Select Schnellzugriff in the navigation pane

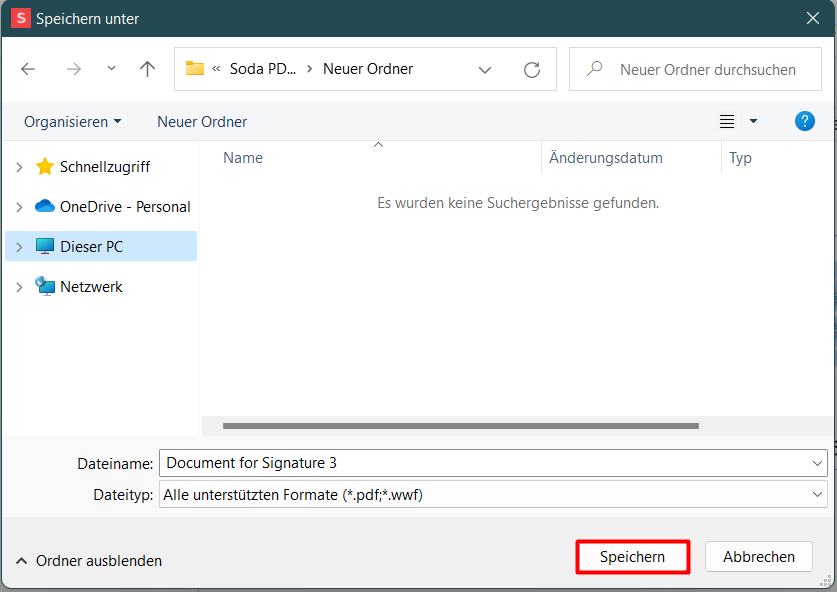coord(105,167)
